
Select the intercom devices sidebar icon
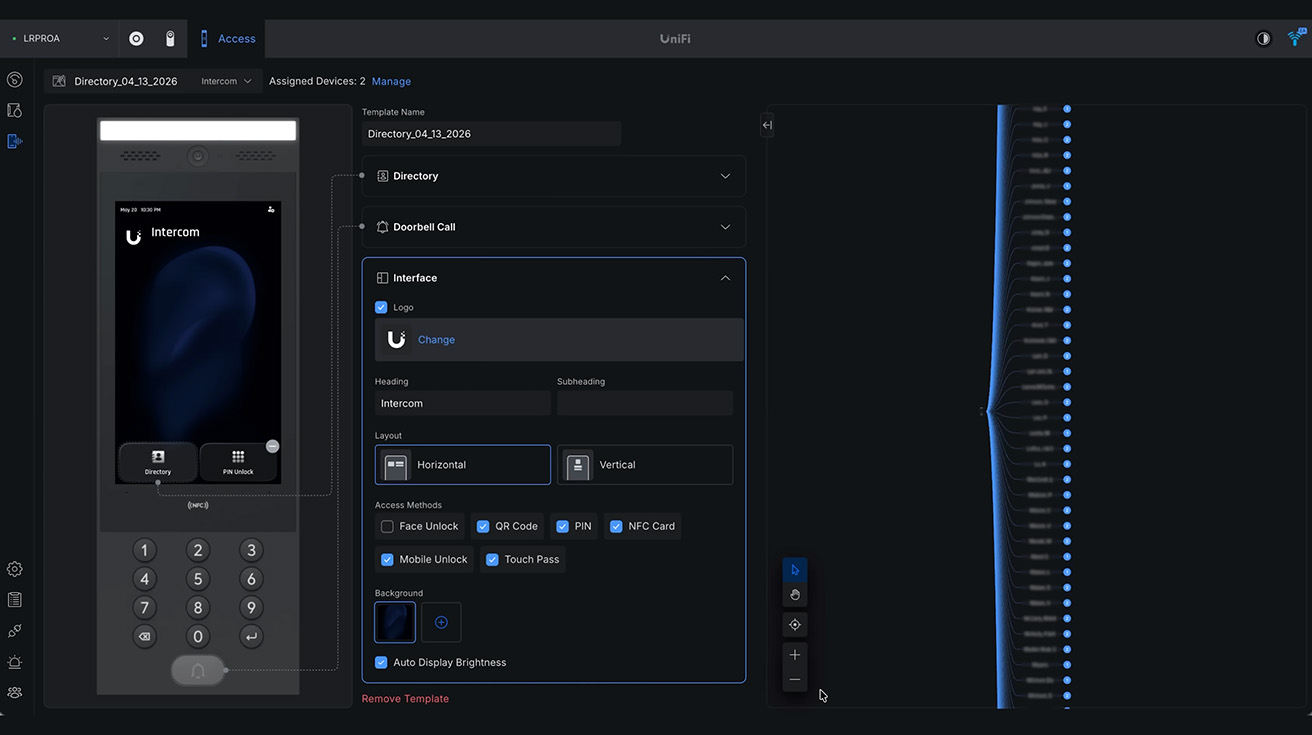click(14, 141)
